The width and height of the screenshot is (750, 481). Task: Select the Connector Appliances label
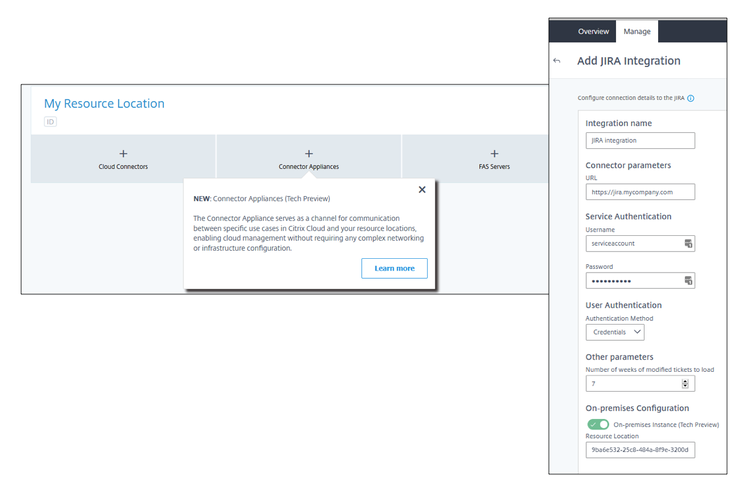click(x=309, y=167)
